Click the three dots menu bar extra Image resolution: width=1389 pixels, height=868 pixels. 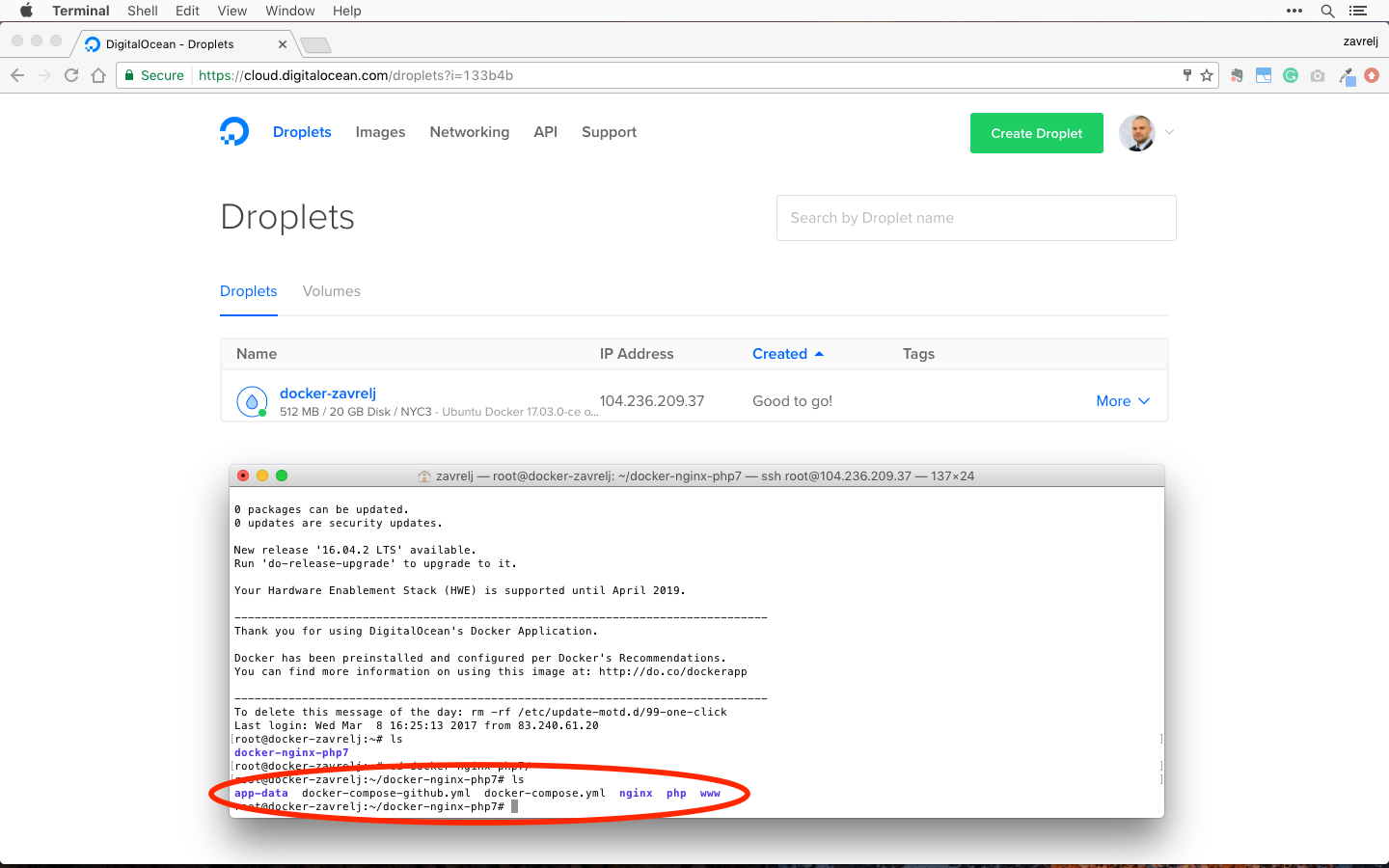(1294, 11)
